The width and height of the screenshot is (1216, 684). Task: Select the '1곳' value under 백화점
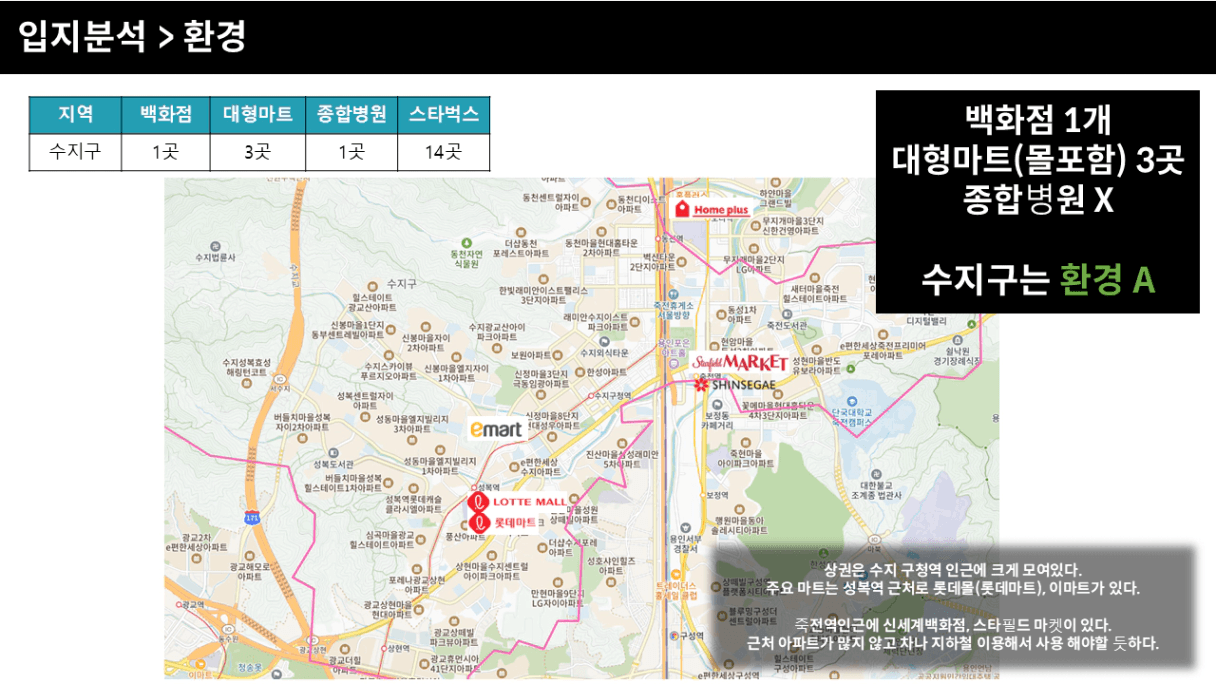pos(166,152)
